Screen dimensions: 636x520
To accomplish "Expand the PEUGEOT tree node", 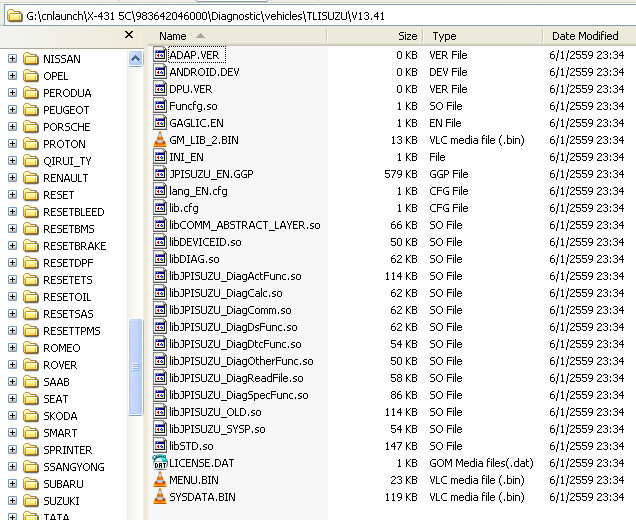I will pos(13,110).
